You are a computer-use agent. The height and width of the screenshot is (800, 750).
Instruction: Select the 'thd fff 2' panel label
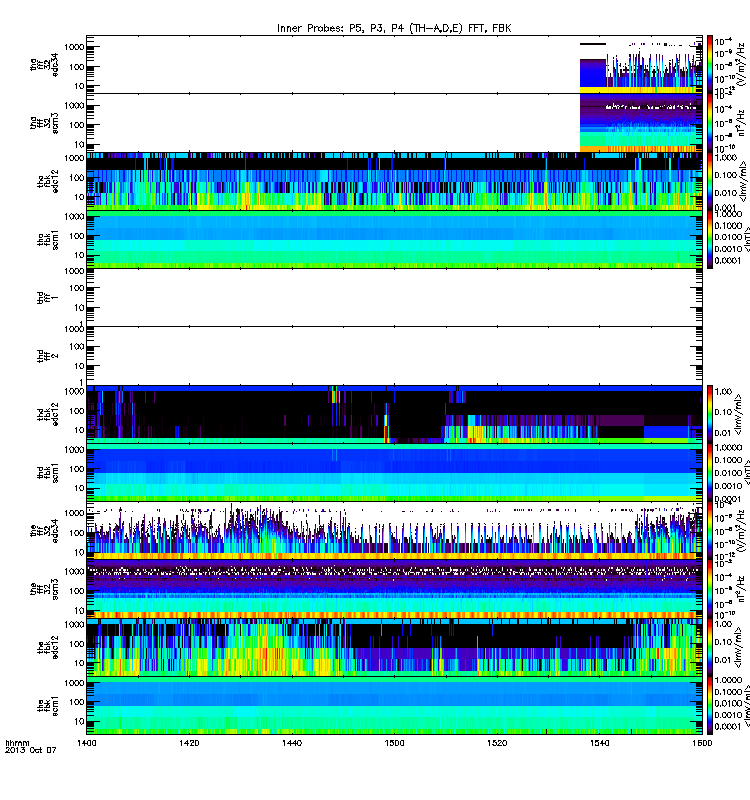click(48, 356)
